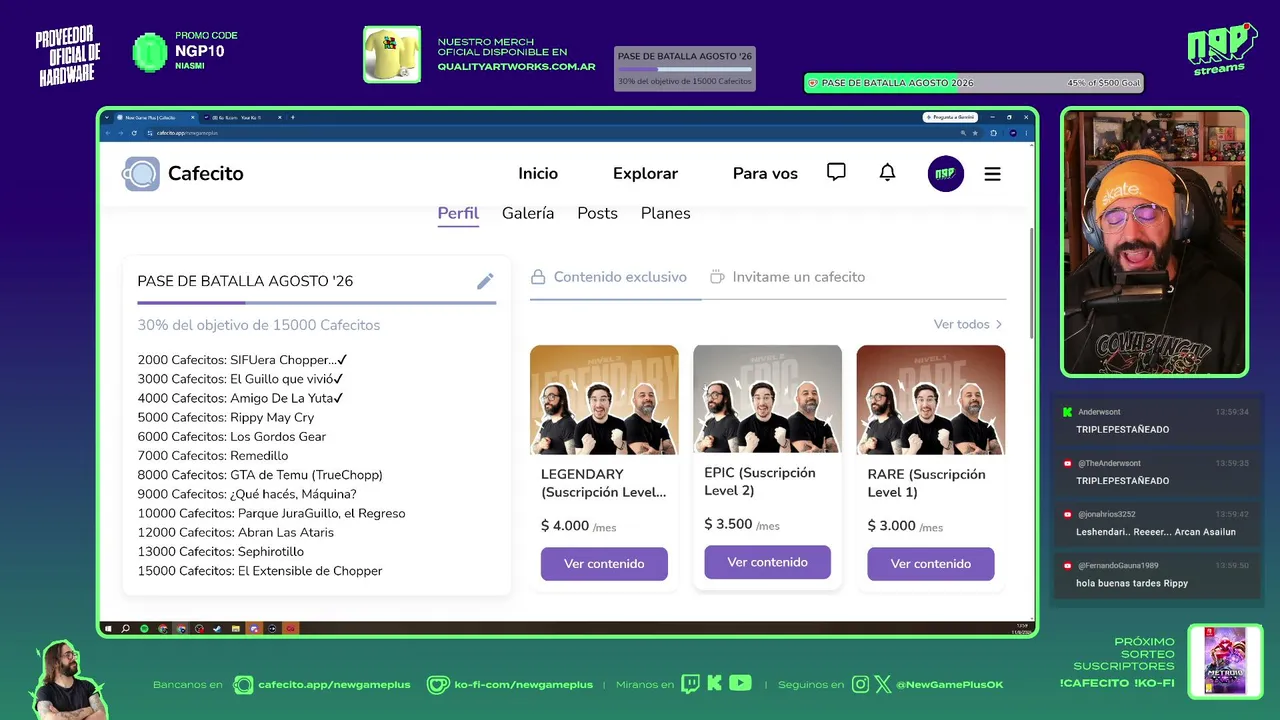Viewport: 1280px width, 720px height.
Task: Open the LEGENDARY card thumbnail
Action: (x=604, y=400)
